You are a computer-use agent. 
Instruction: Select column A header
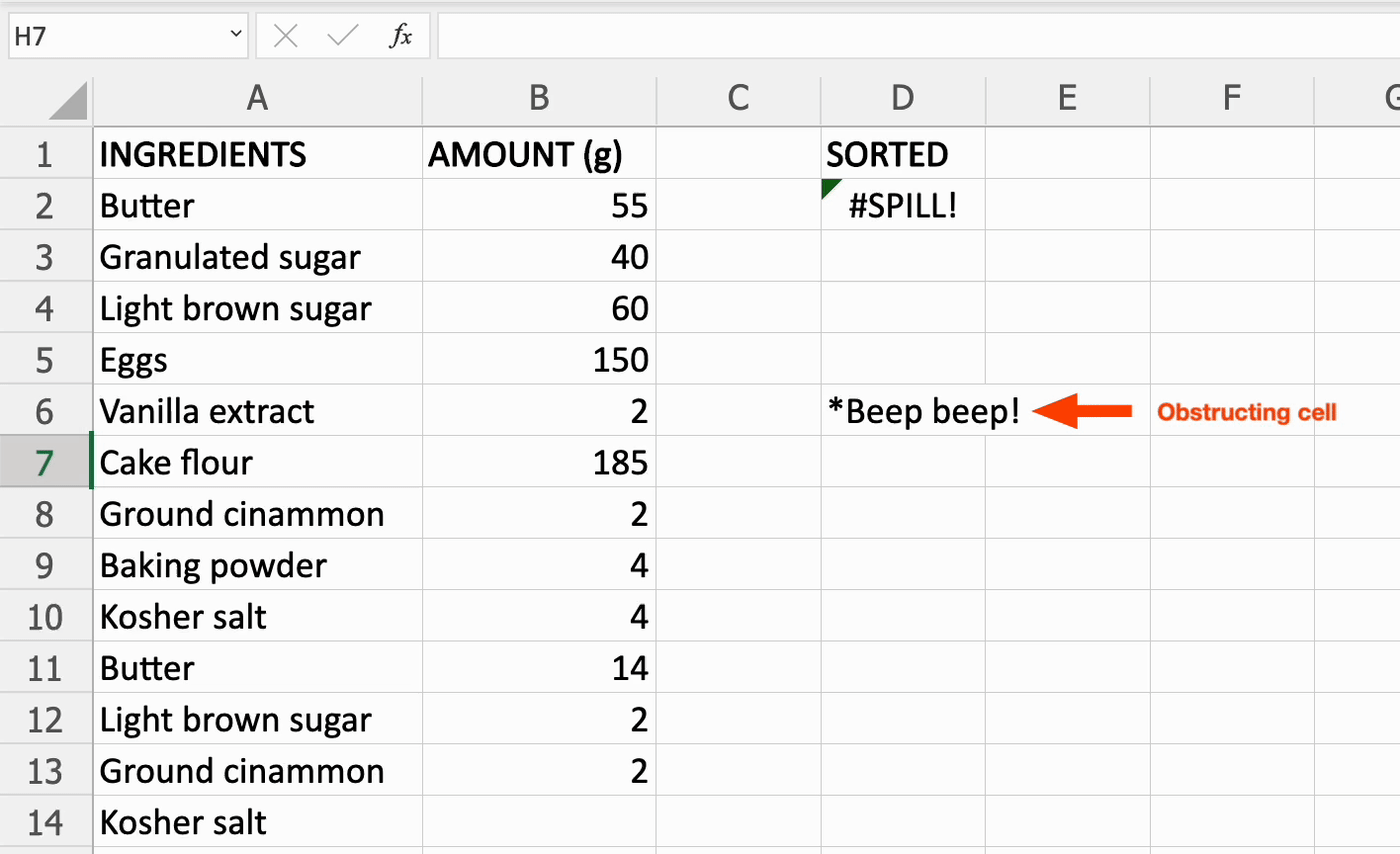coord(257,97)
